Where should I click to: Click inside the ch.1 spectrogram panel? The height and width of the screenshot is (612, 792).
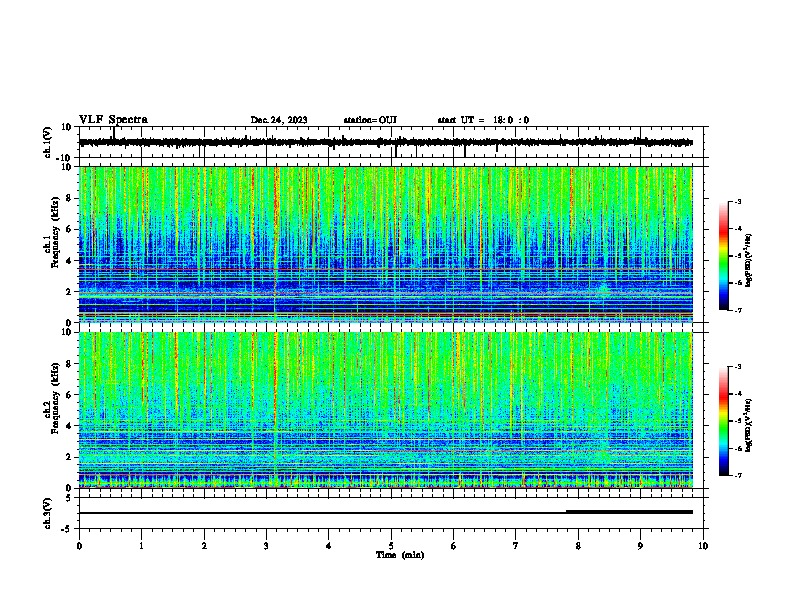coord(385,244)
